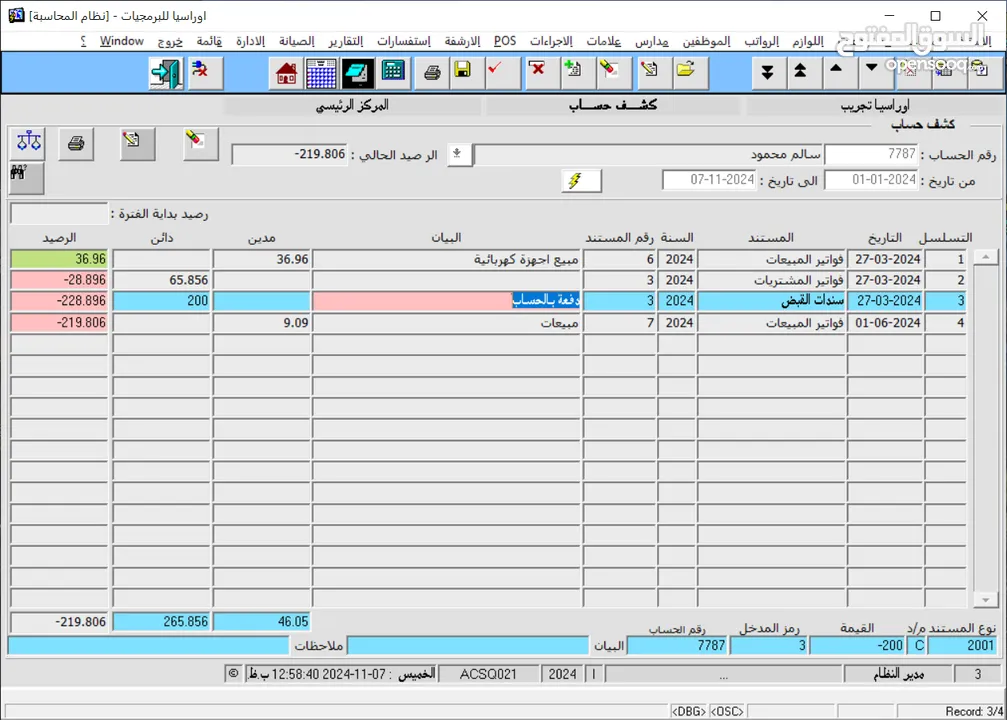This screenshot has height=720, width=1007.
Task: Click the exit door icon in toolbar
Action: coord(166,73)
